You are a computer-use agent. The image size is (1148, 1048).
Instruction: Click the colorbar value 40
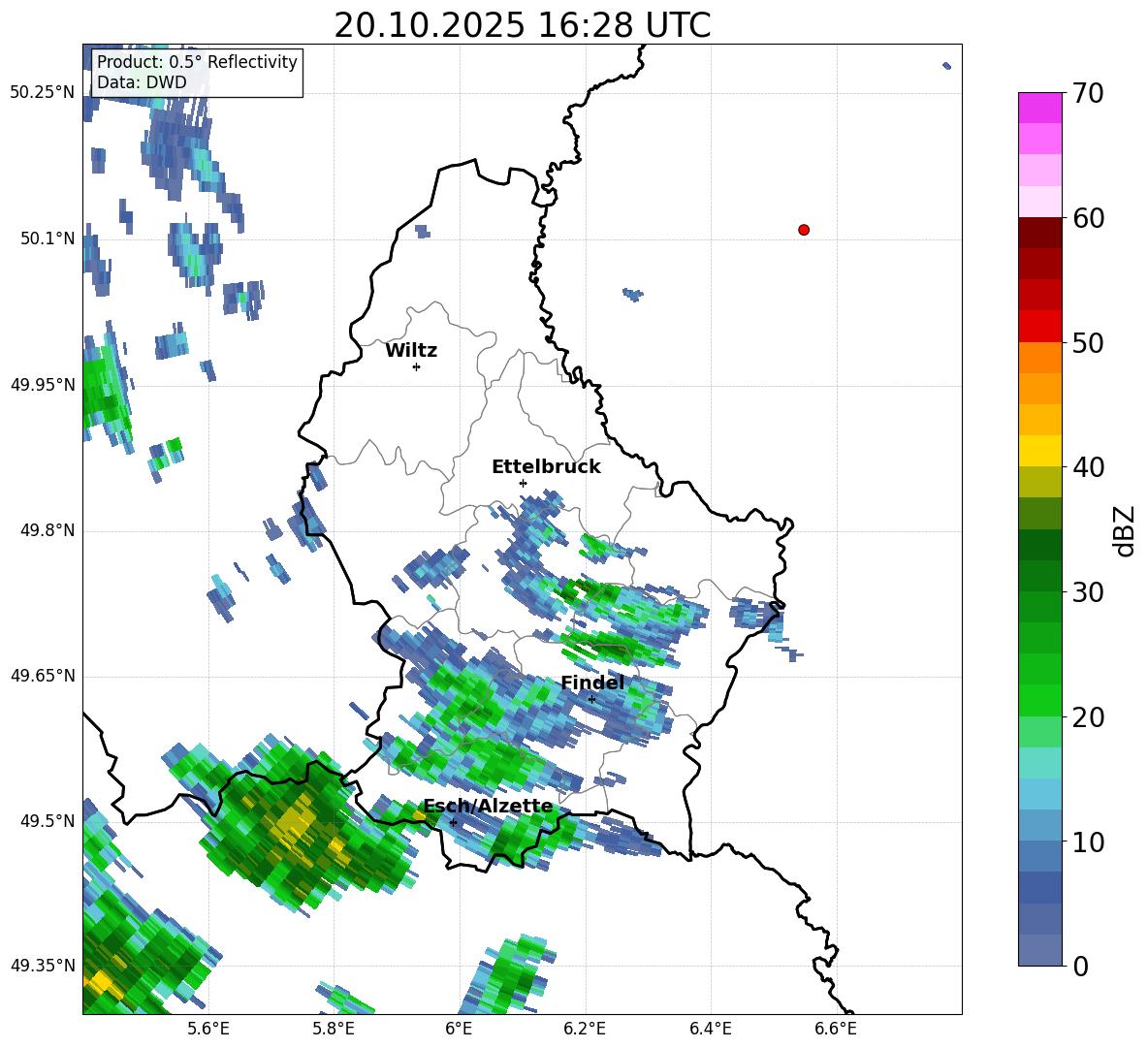click(x=1088, y=467)
